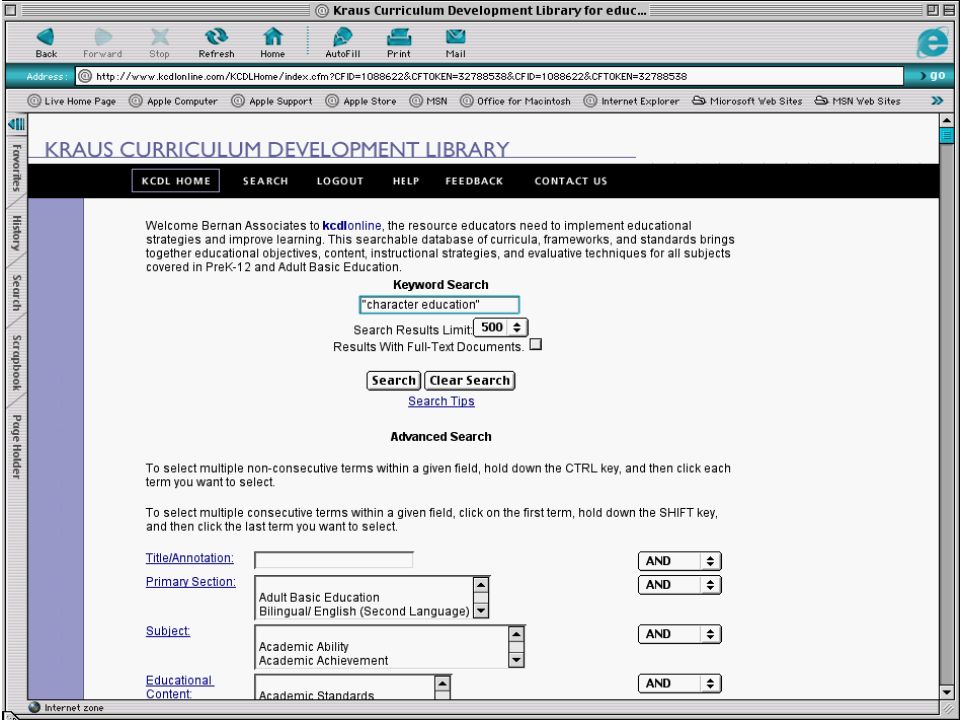The image size is (960, 720).
Task: Click the Forward toolbar icon
Action: (x=103, y=42)
